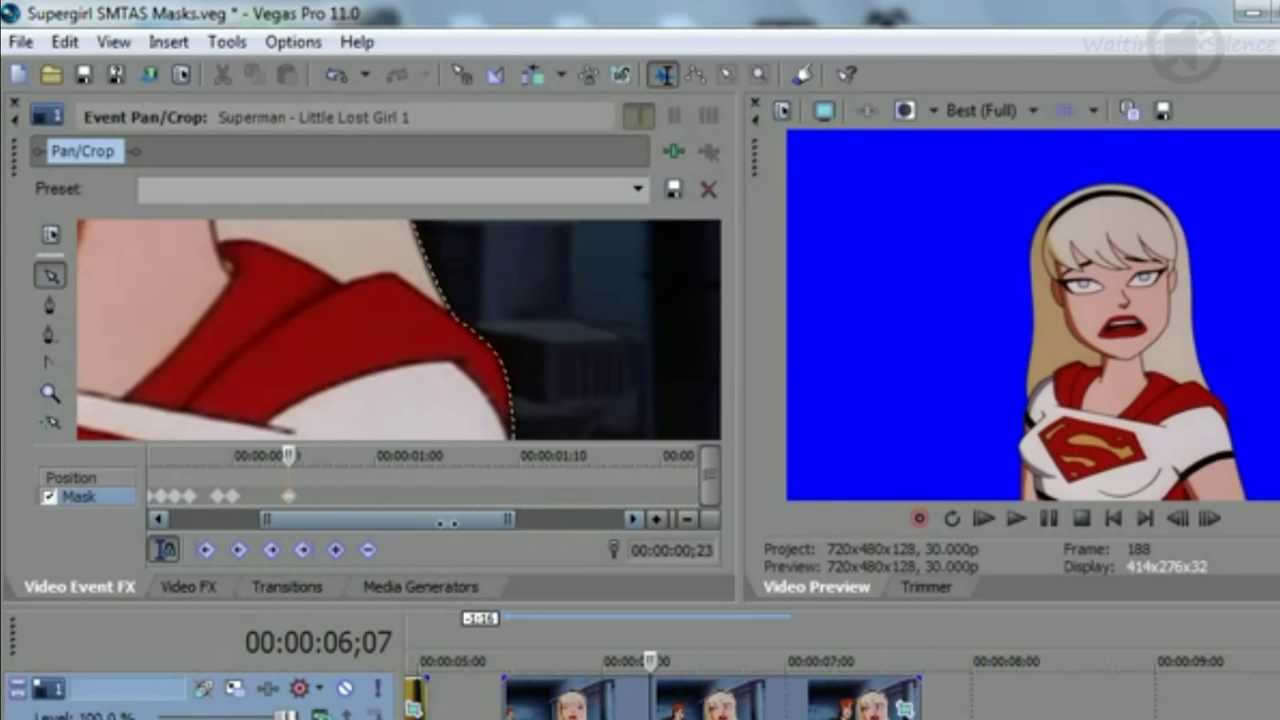
Task: Select the Envelope Edit tool
Action: (x=695, y=75)
